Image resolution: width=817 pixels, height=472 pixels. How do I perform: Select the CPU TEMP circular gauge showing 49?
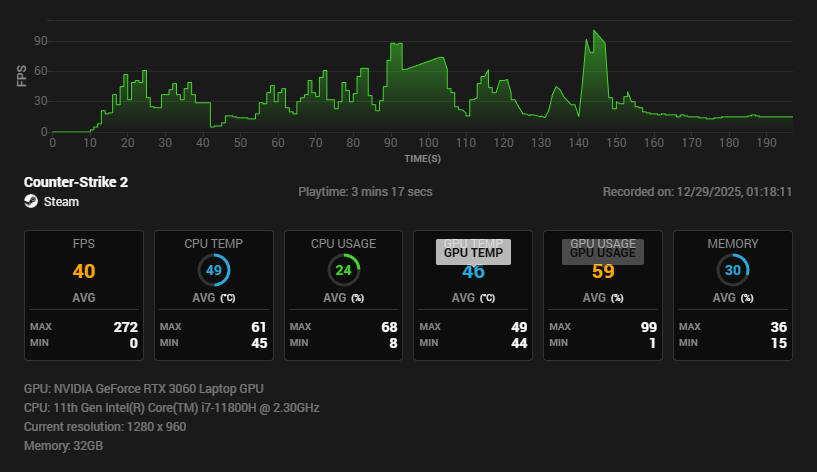(x=214, y=270)
